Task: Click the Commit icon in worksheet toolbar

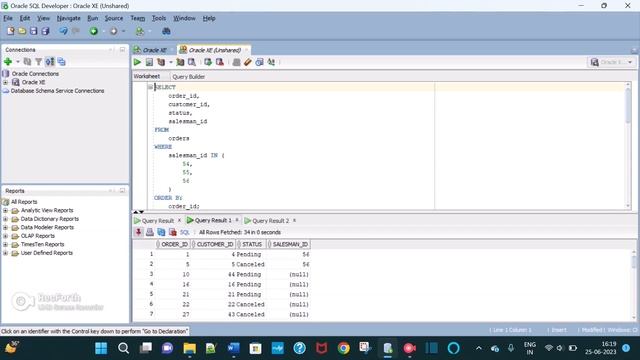Action: [208, 62]
